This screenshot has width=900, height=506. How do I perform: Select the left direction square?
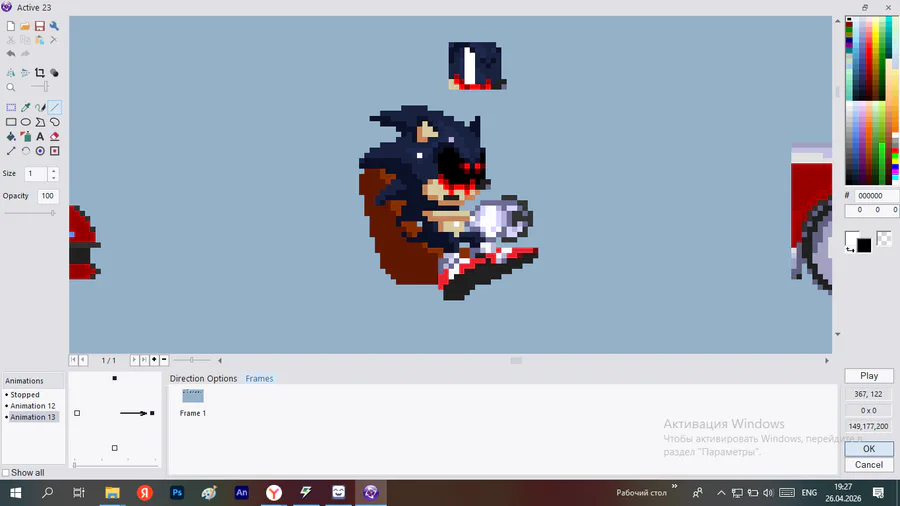(x=77, y=413)
